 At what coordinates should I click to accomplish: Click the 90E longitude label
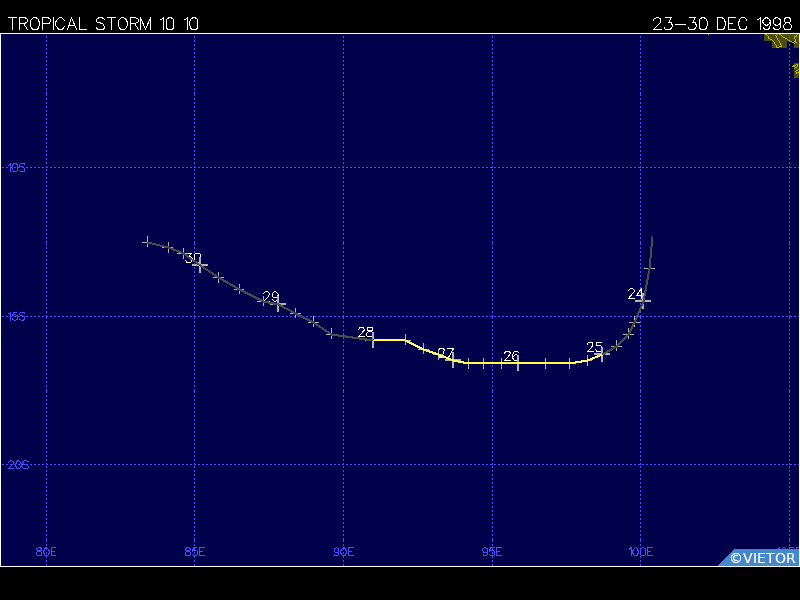(x=343, y=552)
